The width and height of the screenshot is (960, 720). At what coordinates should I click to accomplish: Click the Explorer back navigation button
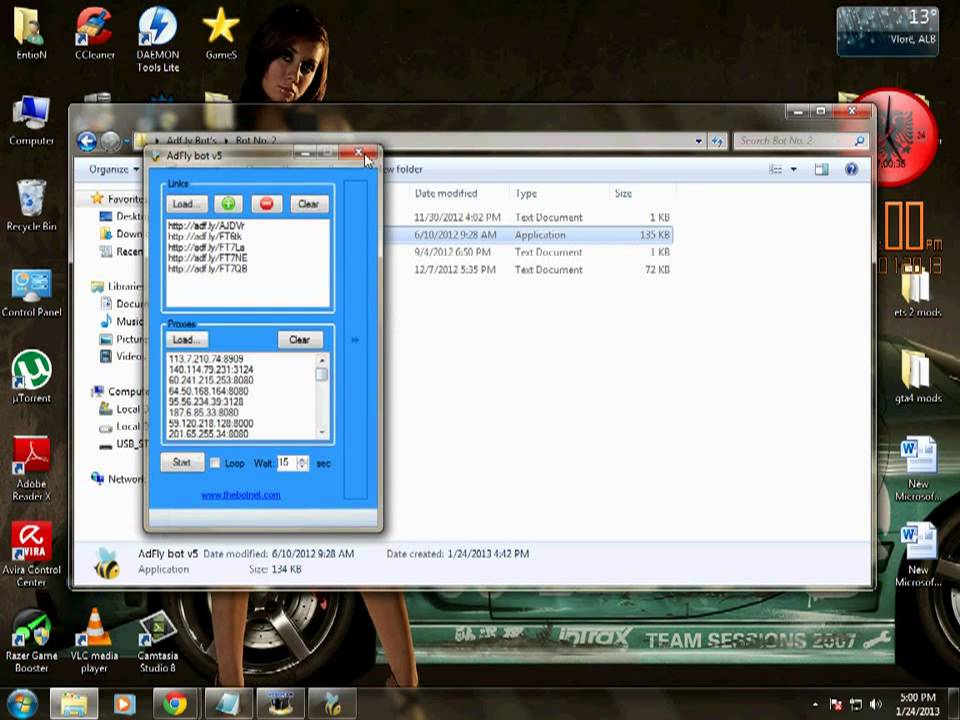pyautogui.click(x=88, y=141)
